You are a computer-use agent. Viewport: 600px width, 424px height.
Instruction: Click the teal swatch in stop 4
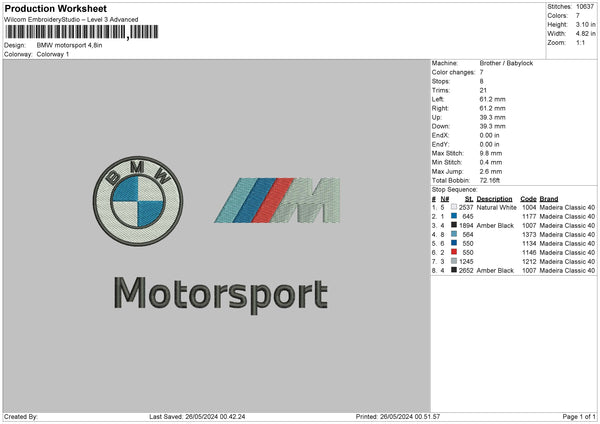coord(453,234)
